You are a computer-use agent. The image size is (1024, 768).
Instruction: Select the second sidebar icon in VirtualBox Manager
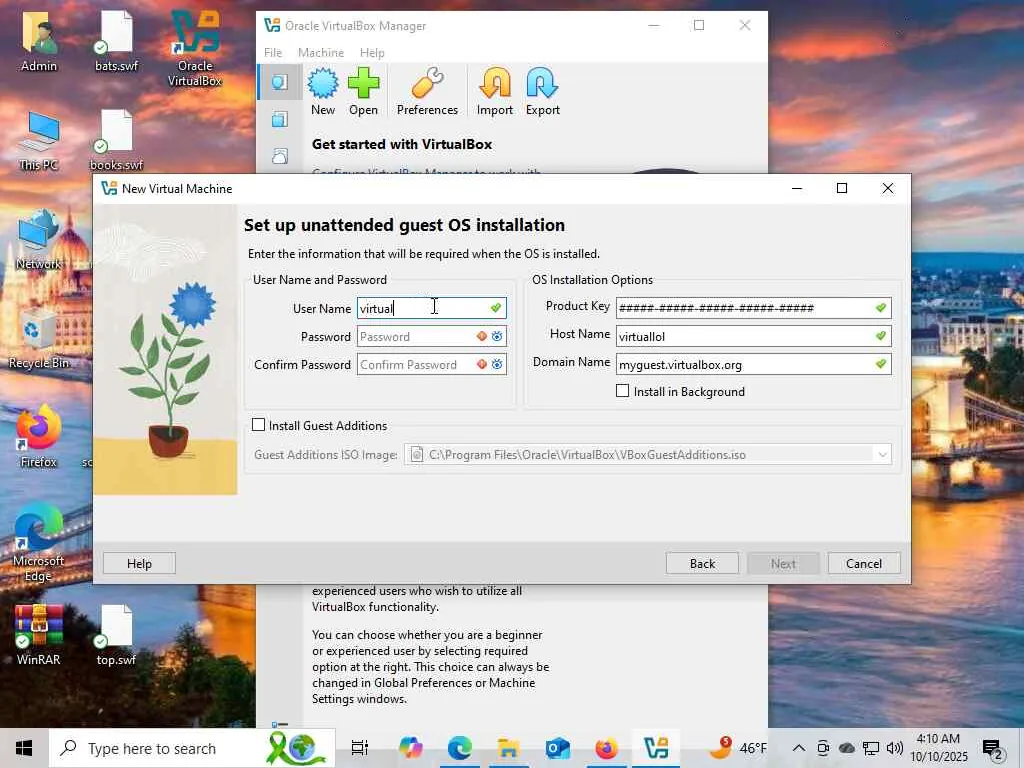pyautogui.click(x=280, y=119)
